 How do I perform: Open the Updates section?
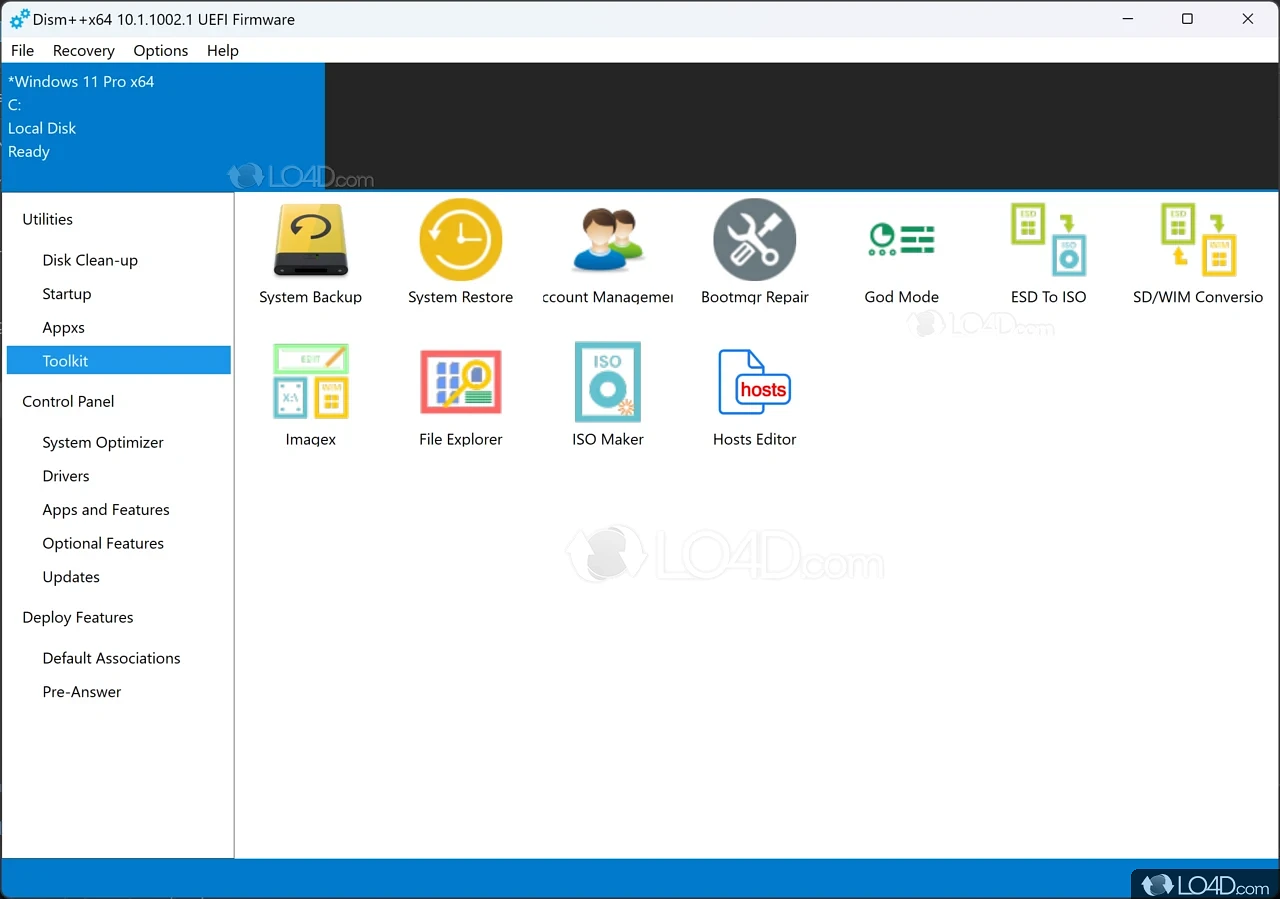[71, 577]
